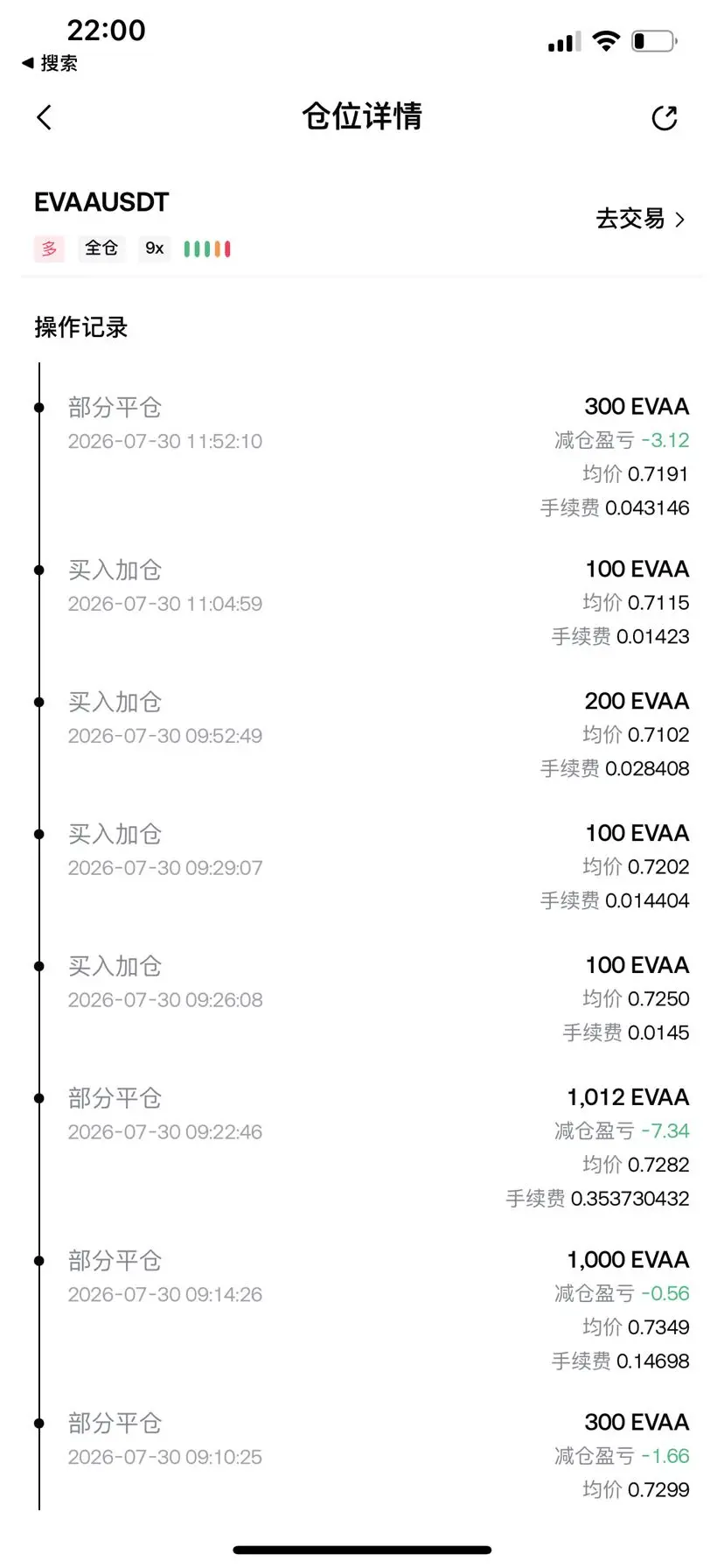Select the 200 EVAA add-position record

(362, 735)
